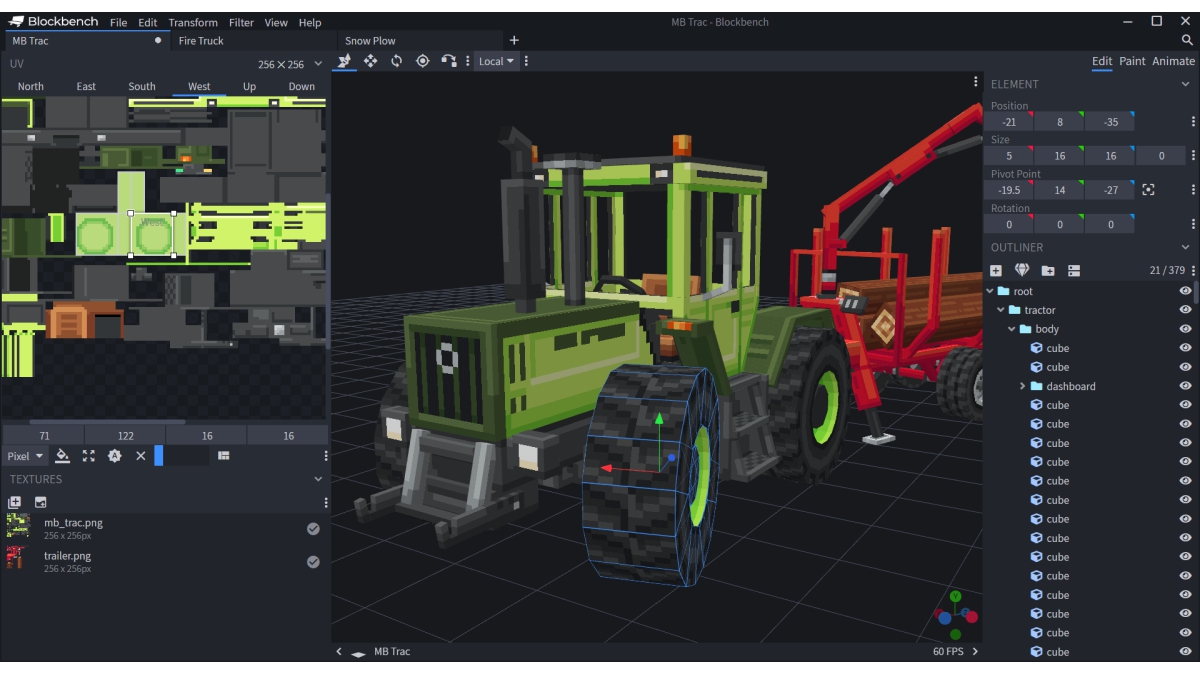The width and height of the screenshot is (1200, 675).
Task: Open the Pixel snap dropdown in UV panel
Action: 26,456
